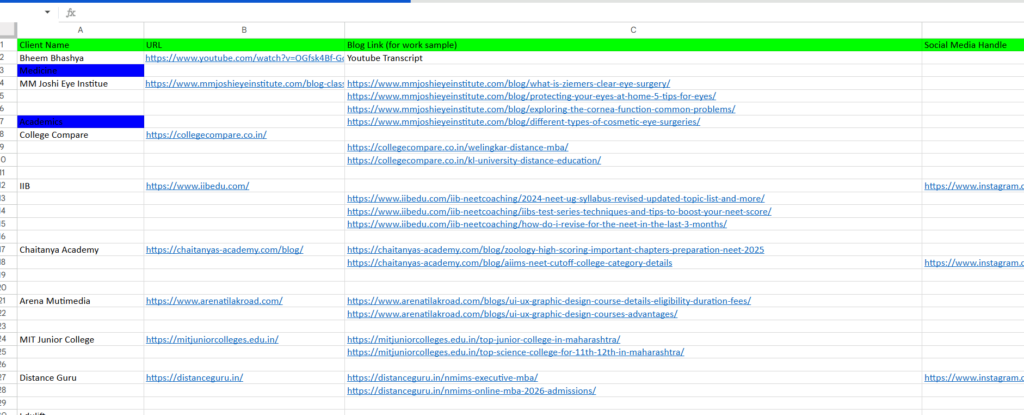Click the select-all corner box of the grid
Screen dimensions: 1024x415
click(x=8, y=30)
